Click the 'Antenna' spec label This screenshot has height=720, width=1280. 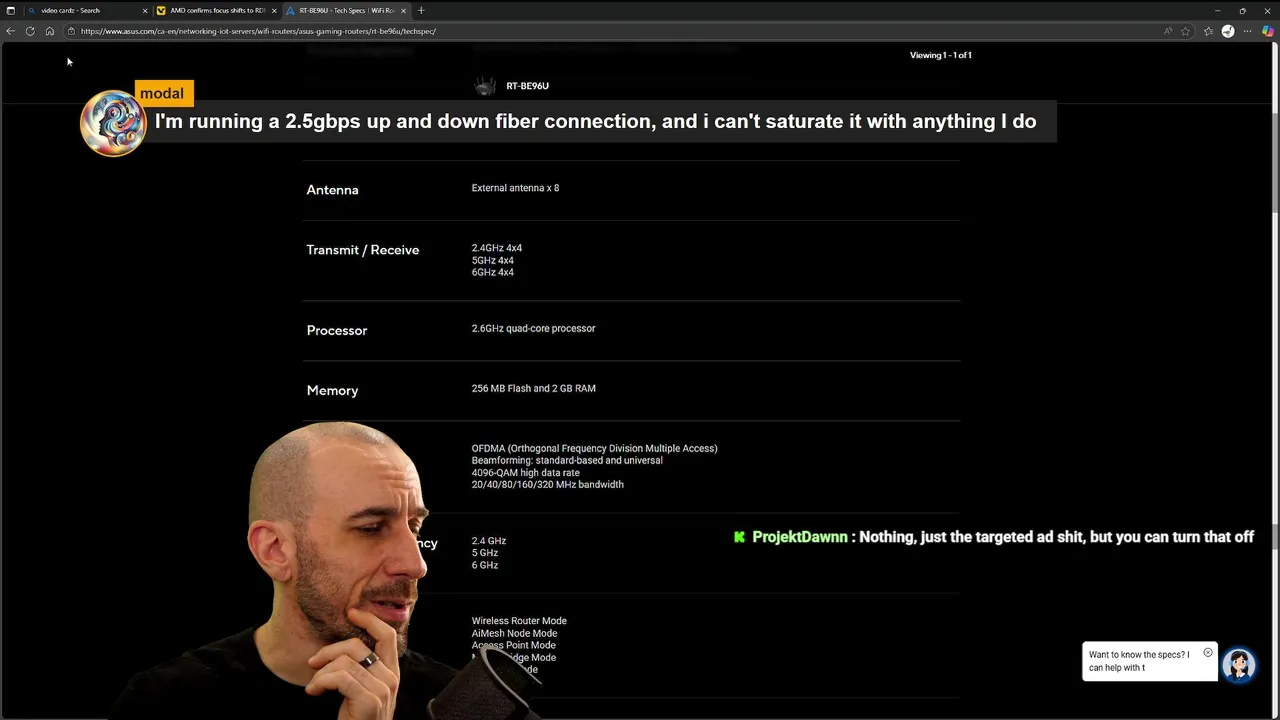(332, 190)
